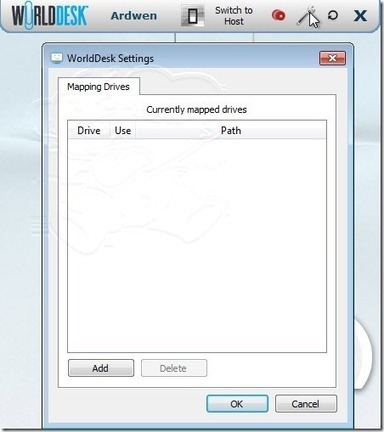
Task: Cancel the settings dialog
Action: (306, 404)
